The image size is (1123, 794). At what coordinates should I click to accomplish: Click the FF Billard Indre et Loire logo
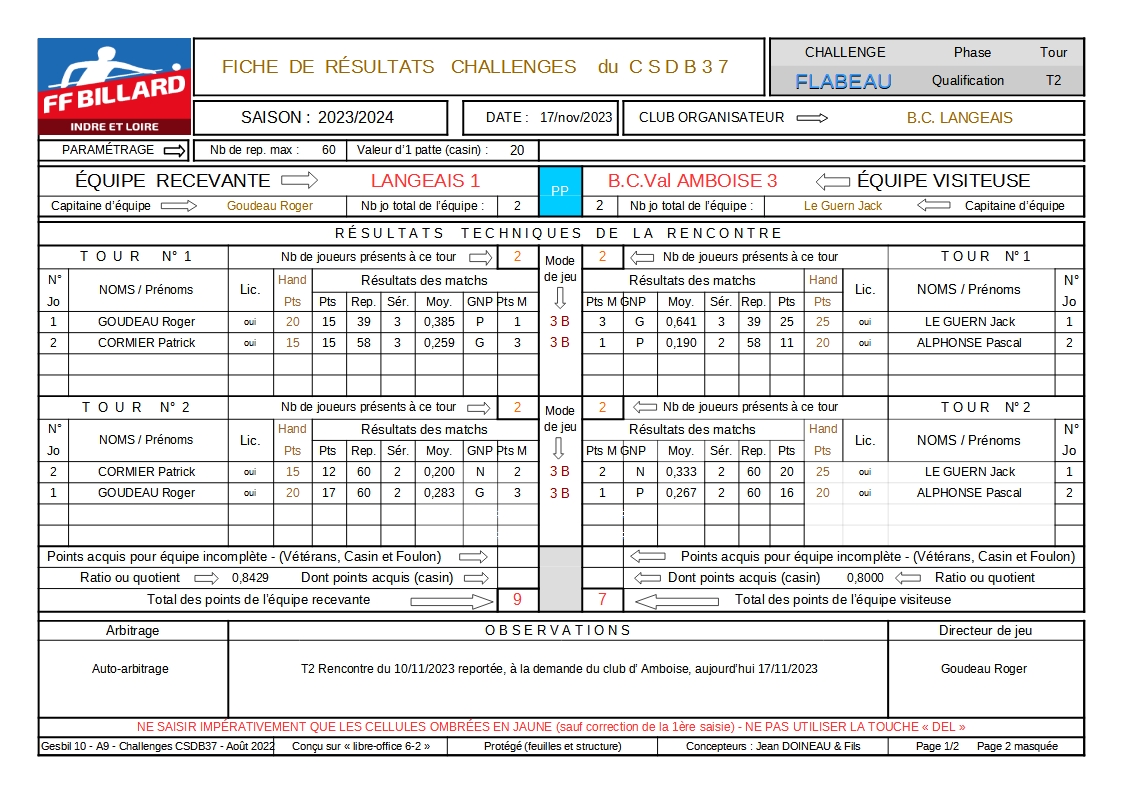pyautogui.click(x=115, y=87)
